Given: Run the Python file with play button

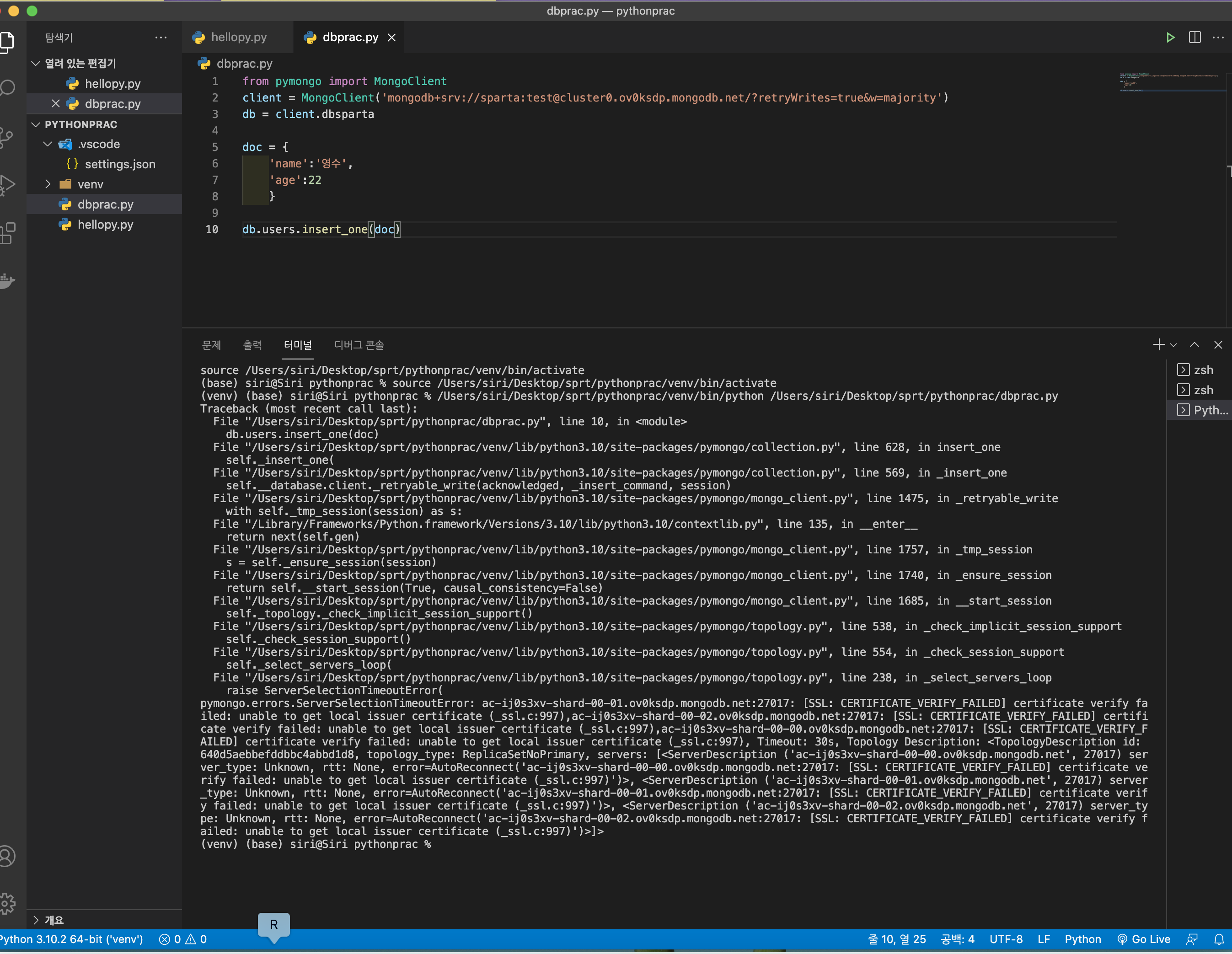Looking at the screenshot, I should tap(1170, 37).
